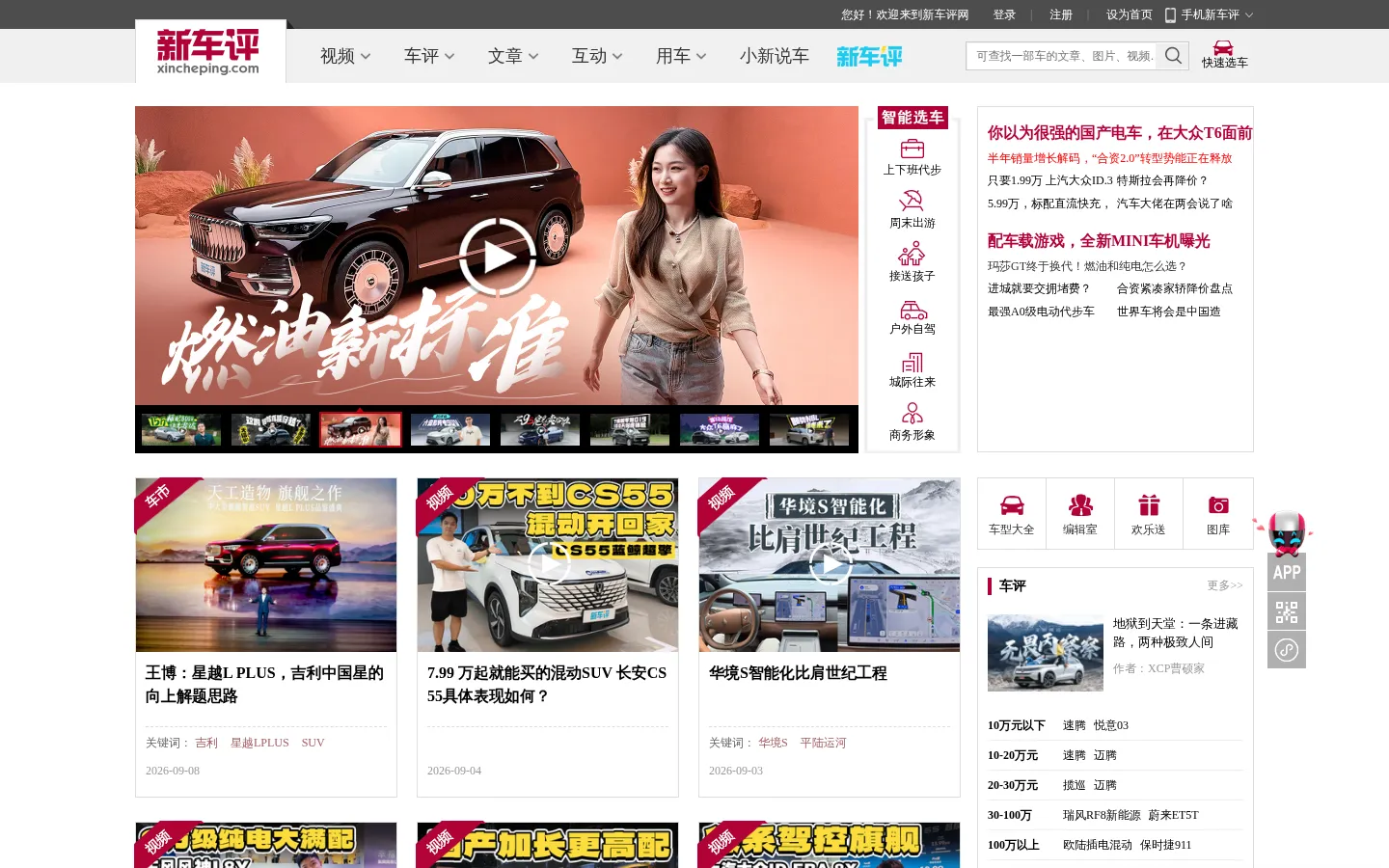Click 更多>> in the 车评 section

tap(1225, 585)
